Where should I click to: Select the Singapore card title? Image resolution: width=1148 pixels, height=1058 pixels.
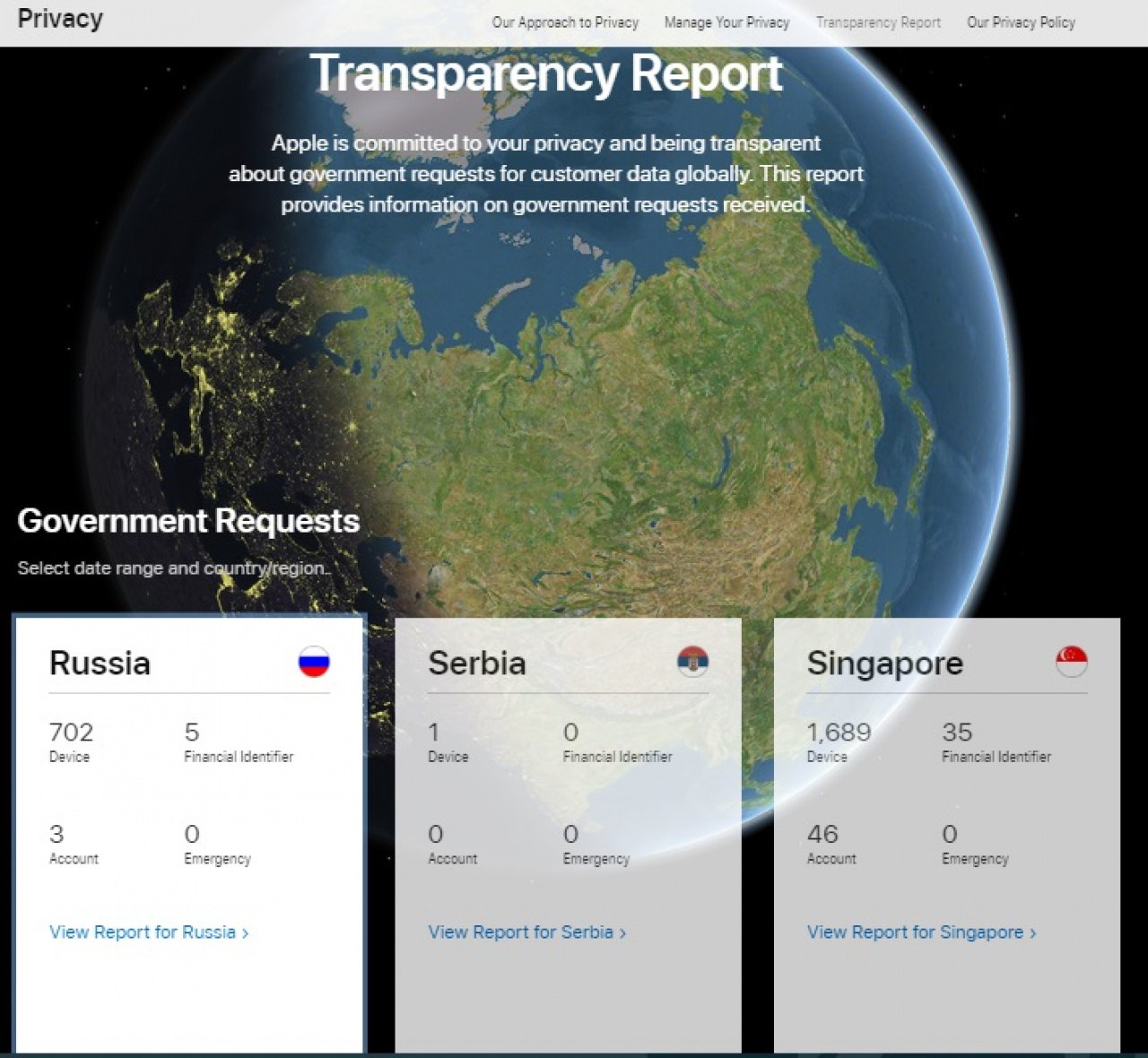pyautogui.click(x=884, y=664)
